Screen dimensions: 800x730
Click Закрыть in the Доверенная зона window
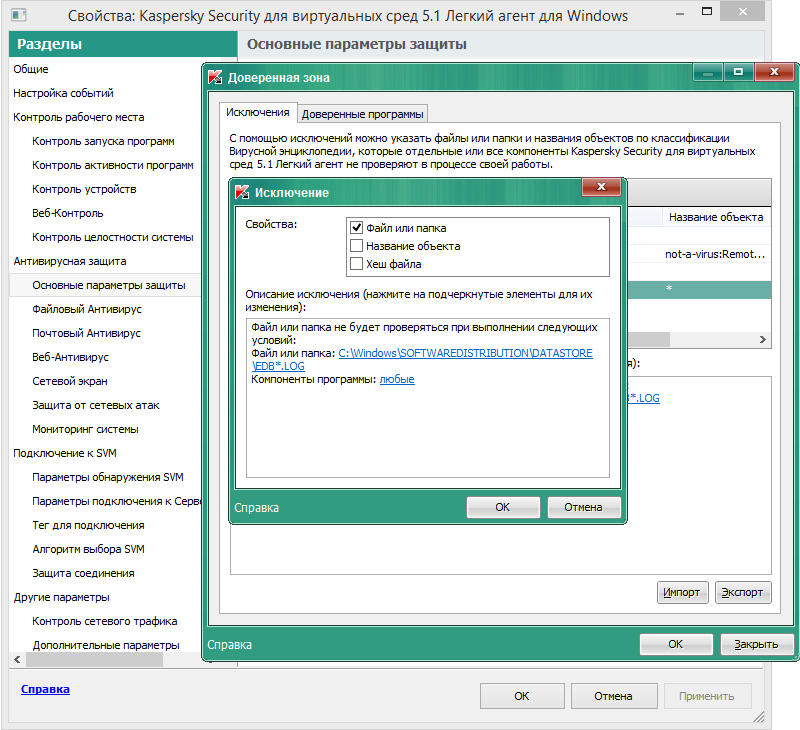[x=756, y=644]
